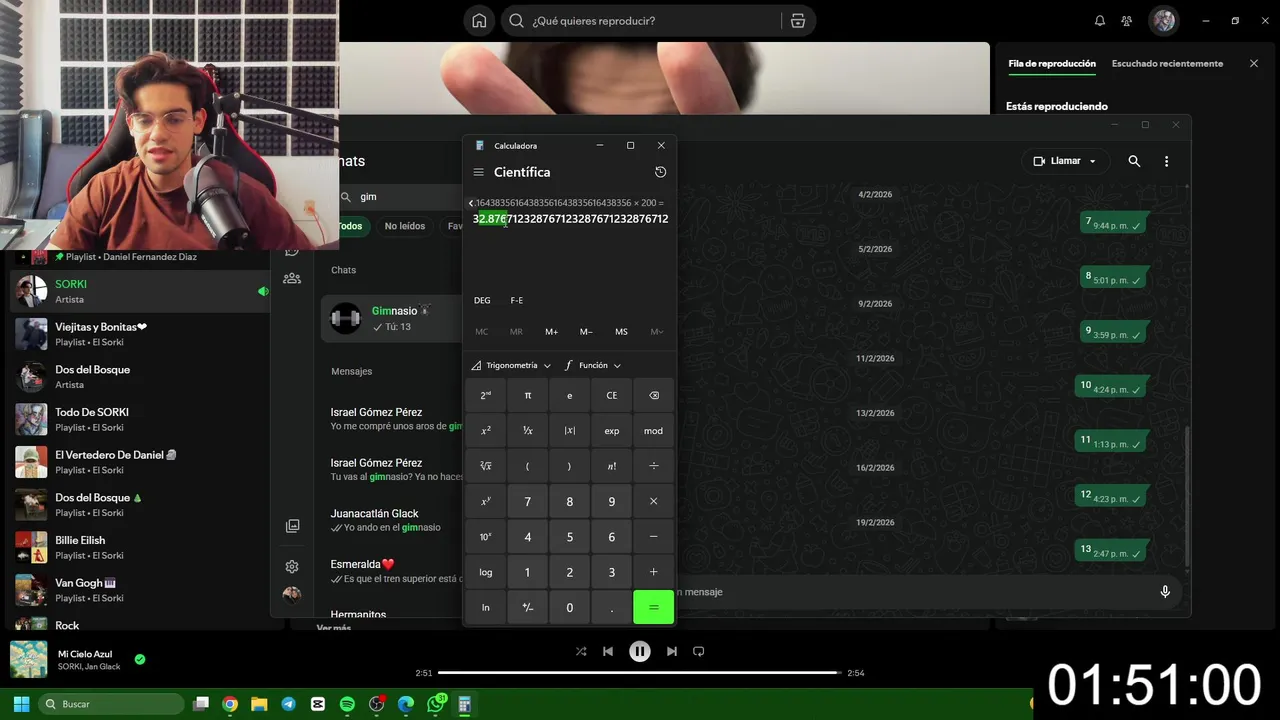Close the Spotify queue panel
The width and height of the screenshot is (1280, 720).
1254,63
